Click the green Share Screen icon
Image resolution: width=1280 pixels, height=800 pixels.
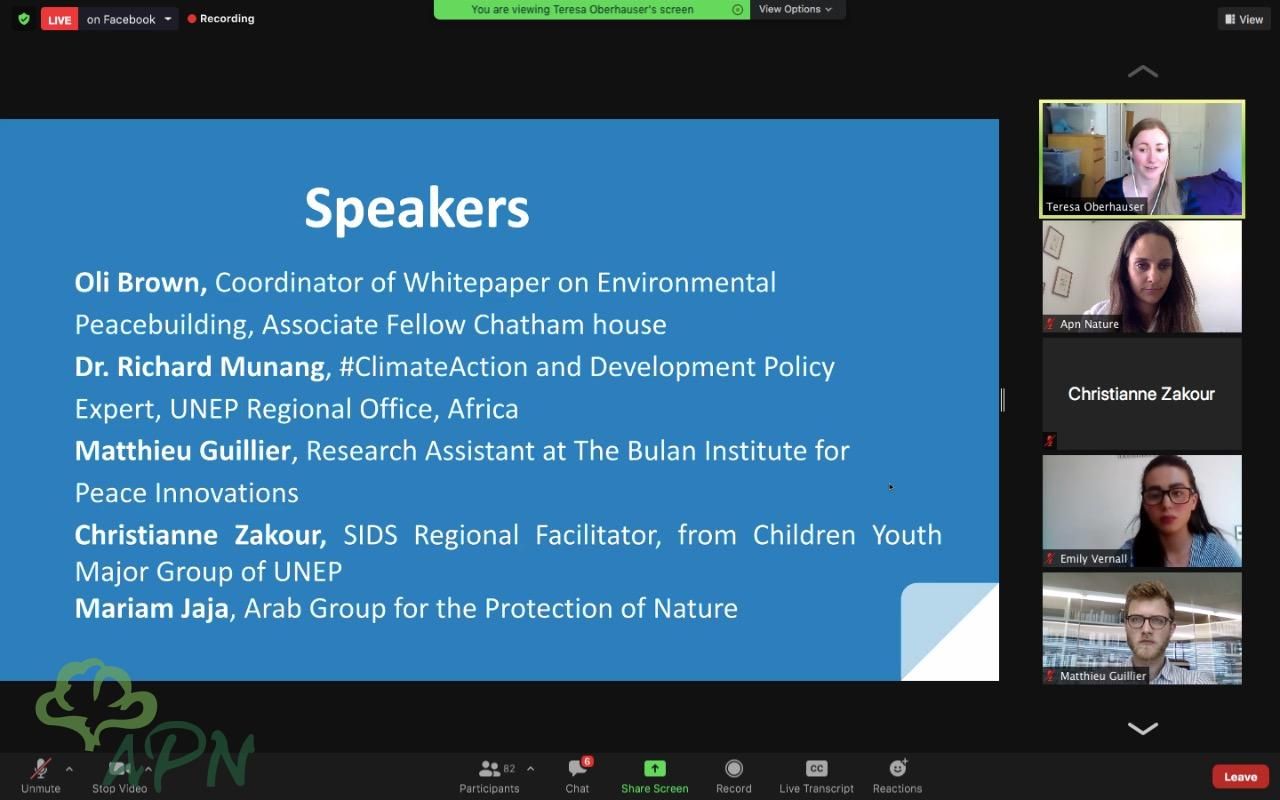point(654,768)
